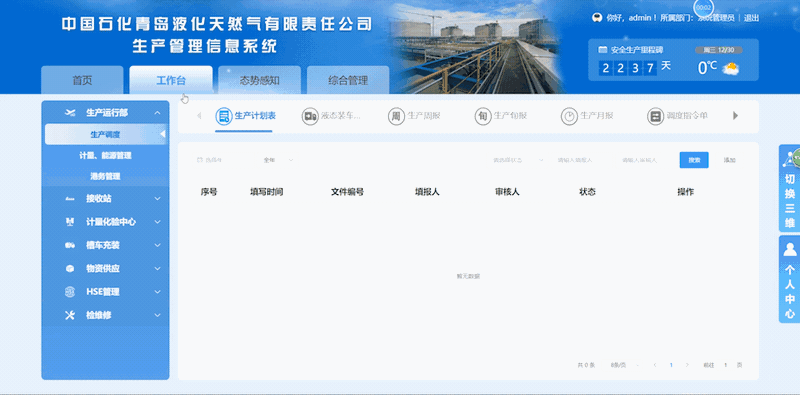This screenshot has height=395, width=800.
Task: Click the year picker field
Action: click(221, 160)
